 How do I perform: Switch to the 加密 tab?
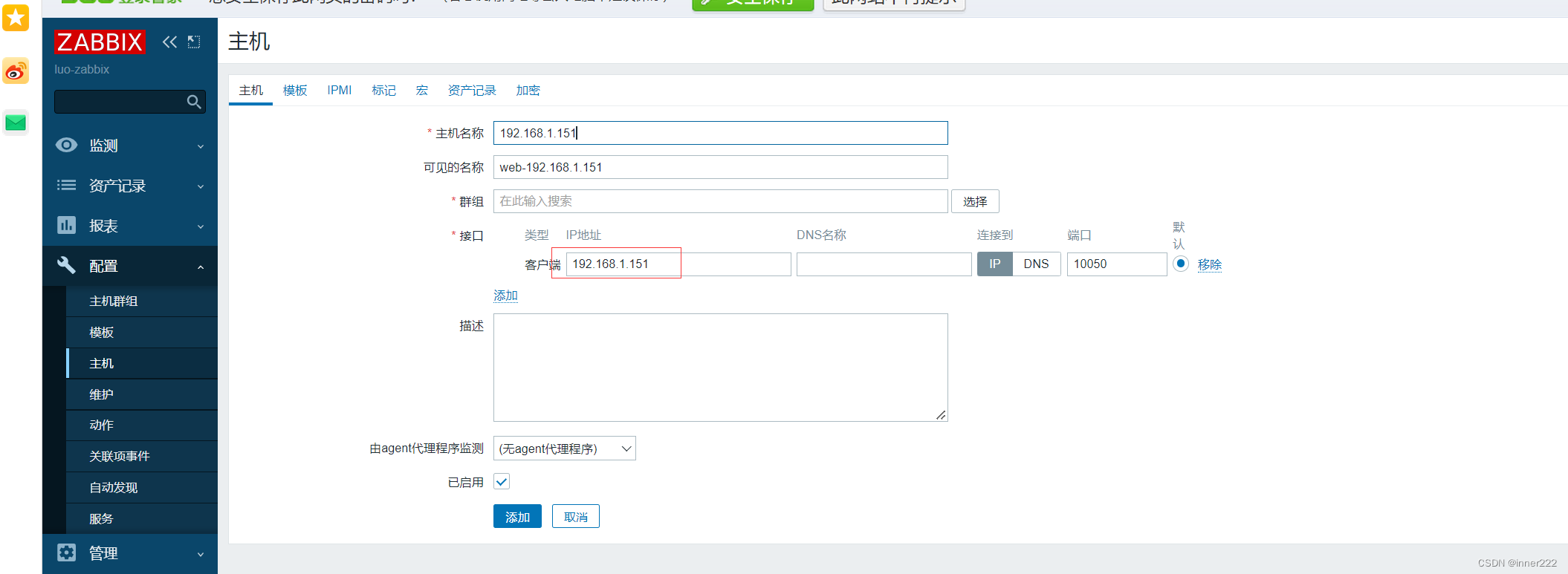click(x=528, y=91)
